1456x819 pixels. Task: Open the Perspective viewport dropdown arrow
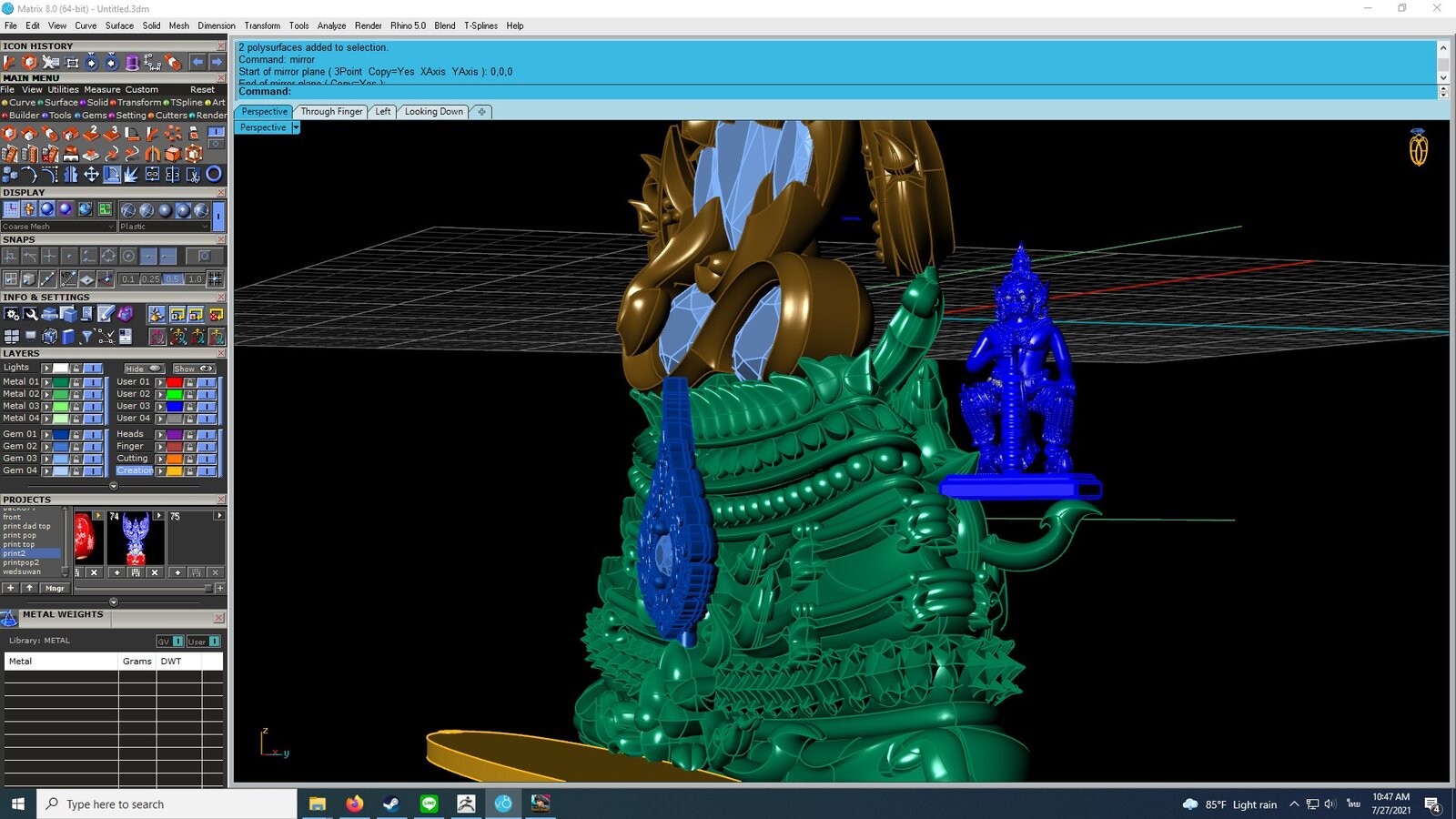295,127
